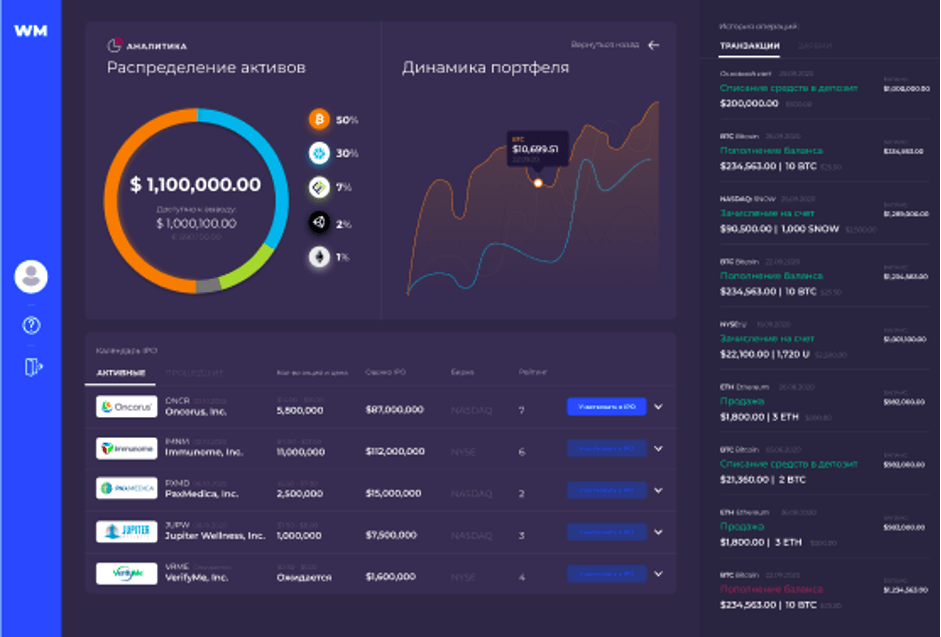Select the black 2% asset icon
Viewport: 941px width, 637px height.
(319, 223)
